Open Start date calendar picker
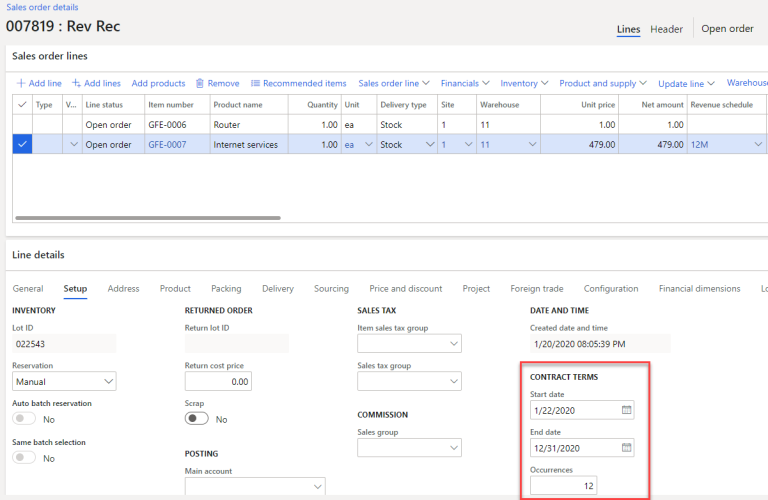The height and width of the screenshot is (500, 768). click(x=626, y=410)
